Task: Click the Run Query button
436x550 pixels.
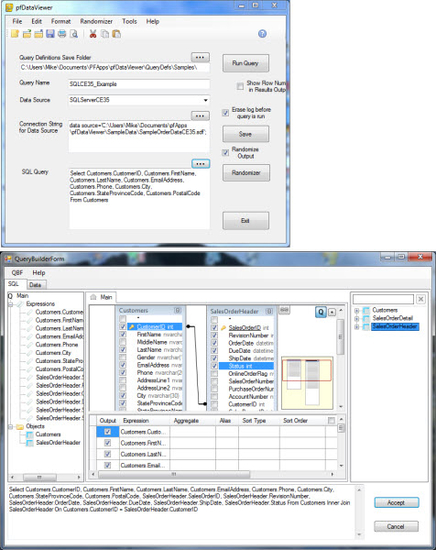Action: point(246,63)
